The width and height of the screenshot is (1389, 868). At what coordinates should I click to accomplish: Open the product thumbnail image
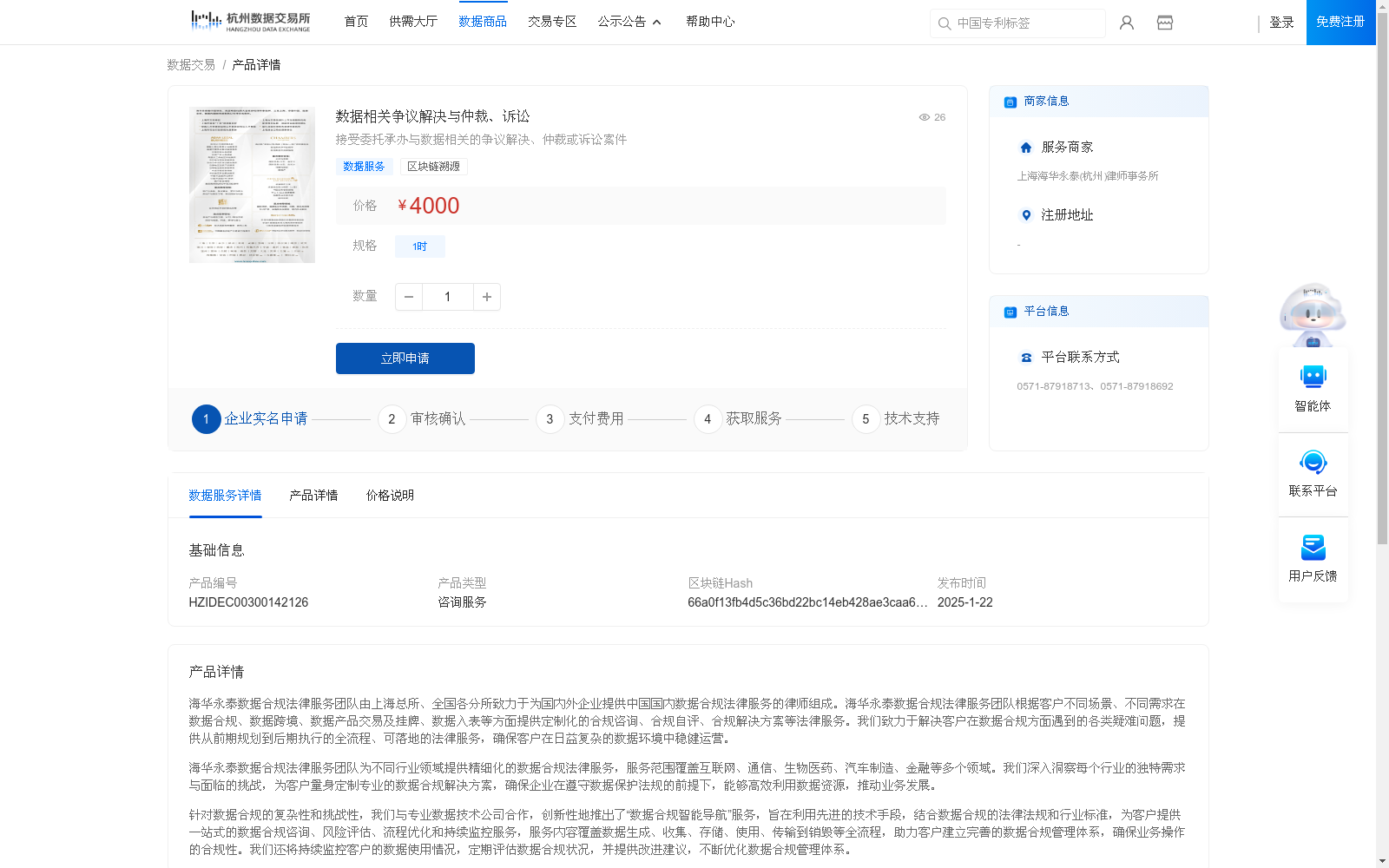[x=252, y=185]
